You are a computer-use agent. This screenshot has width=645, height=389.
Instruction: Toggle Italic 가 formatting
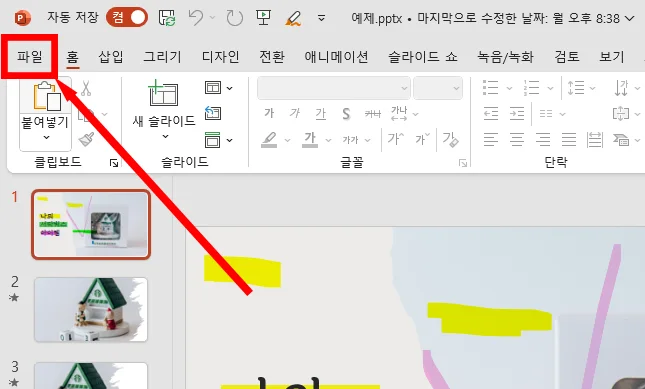coord(295,113)
